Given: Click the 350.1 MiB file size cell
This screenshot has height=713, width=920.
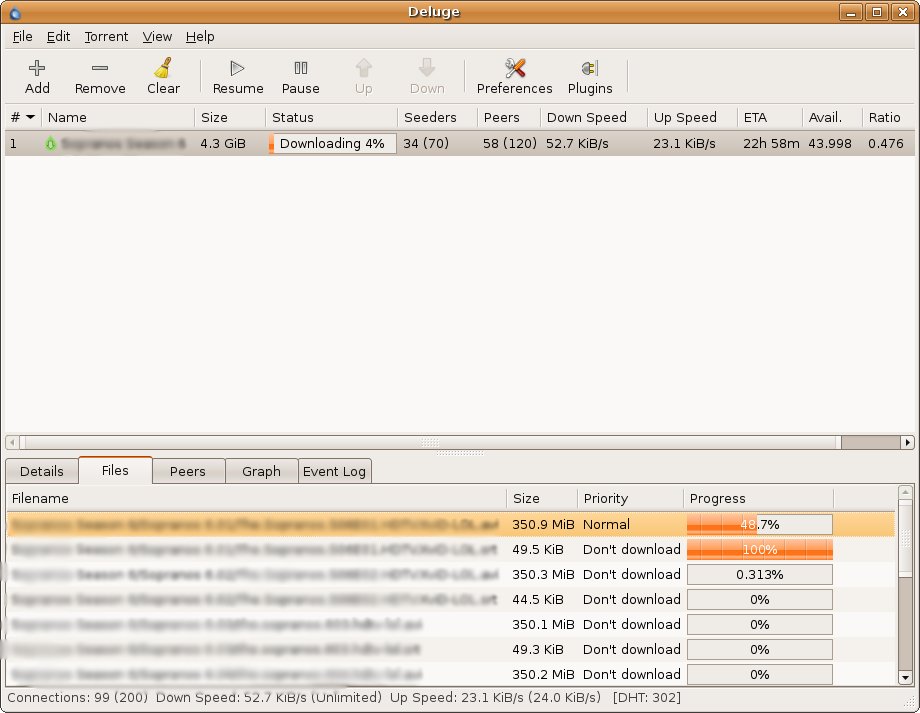Looking at the screenshot, I should tap(543, 624).
